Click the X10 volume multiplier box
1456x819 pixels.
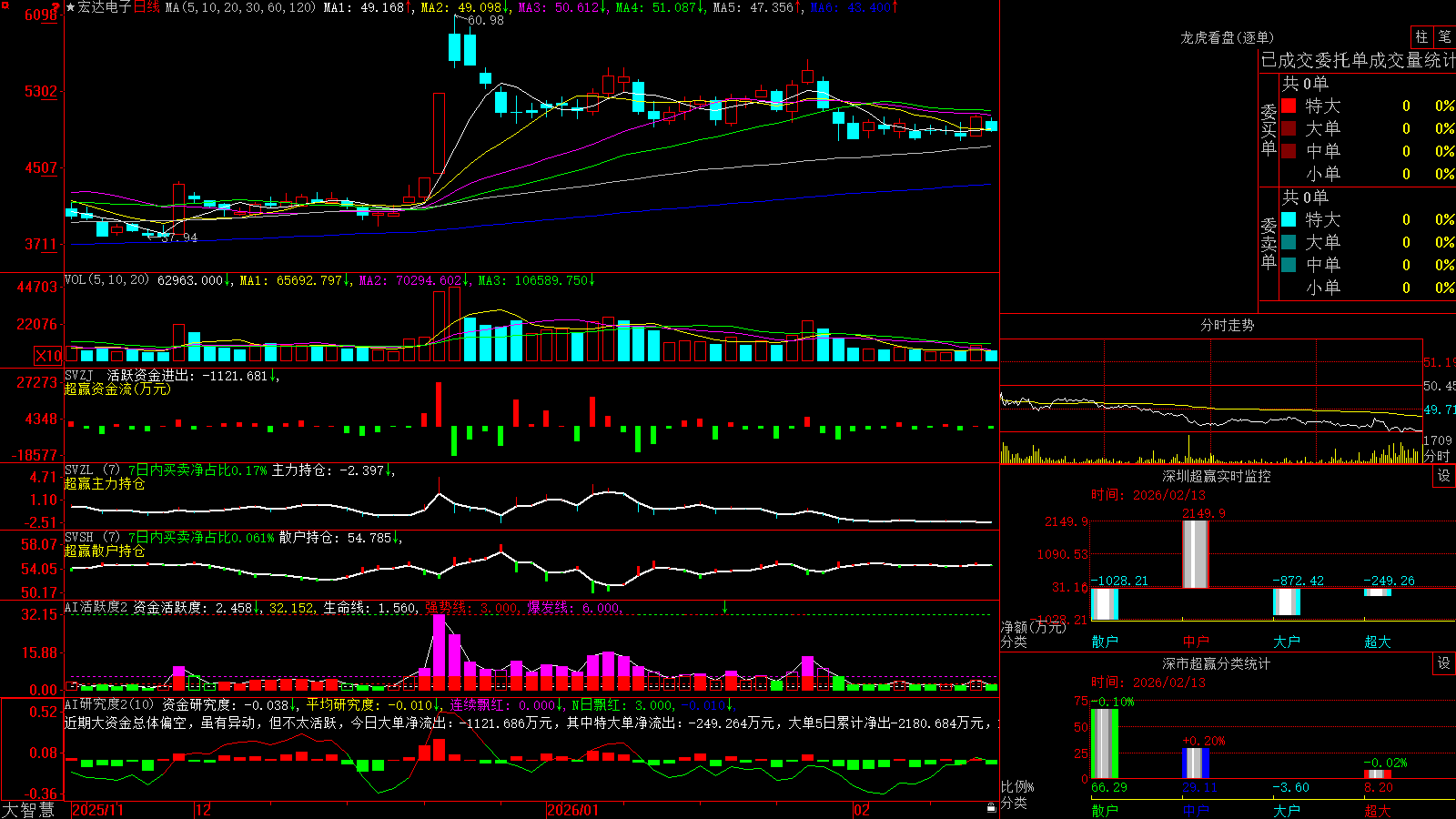tap(49, 356)
